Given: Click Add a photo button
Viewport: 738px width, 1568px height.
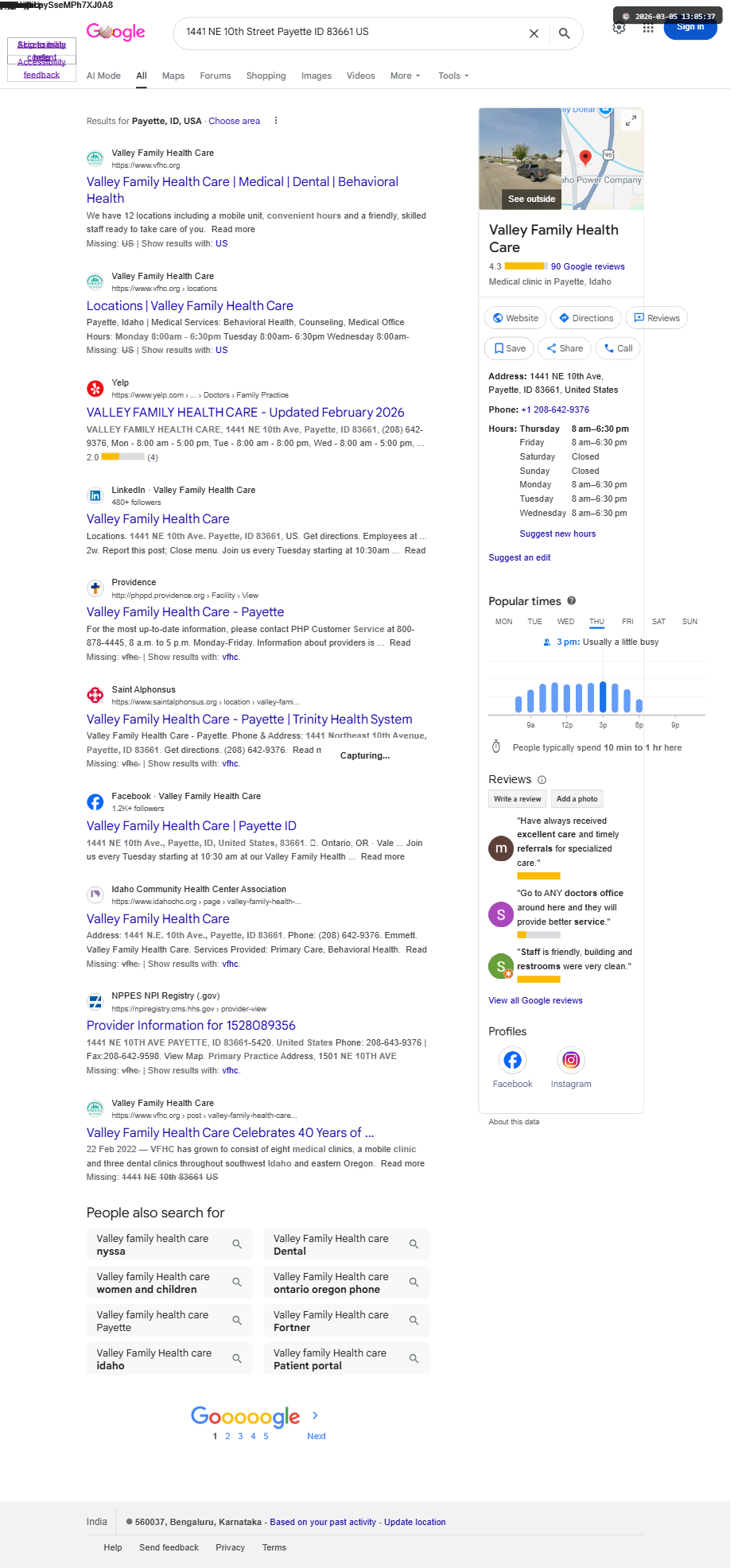Looking at the screenshot, I should (x=577, y=799).
